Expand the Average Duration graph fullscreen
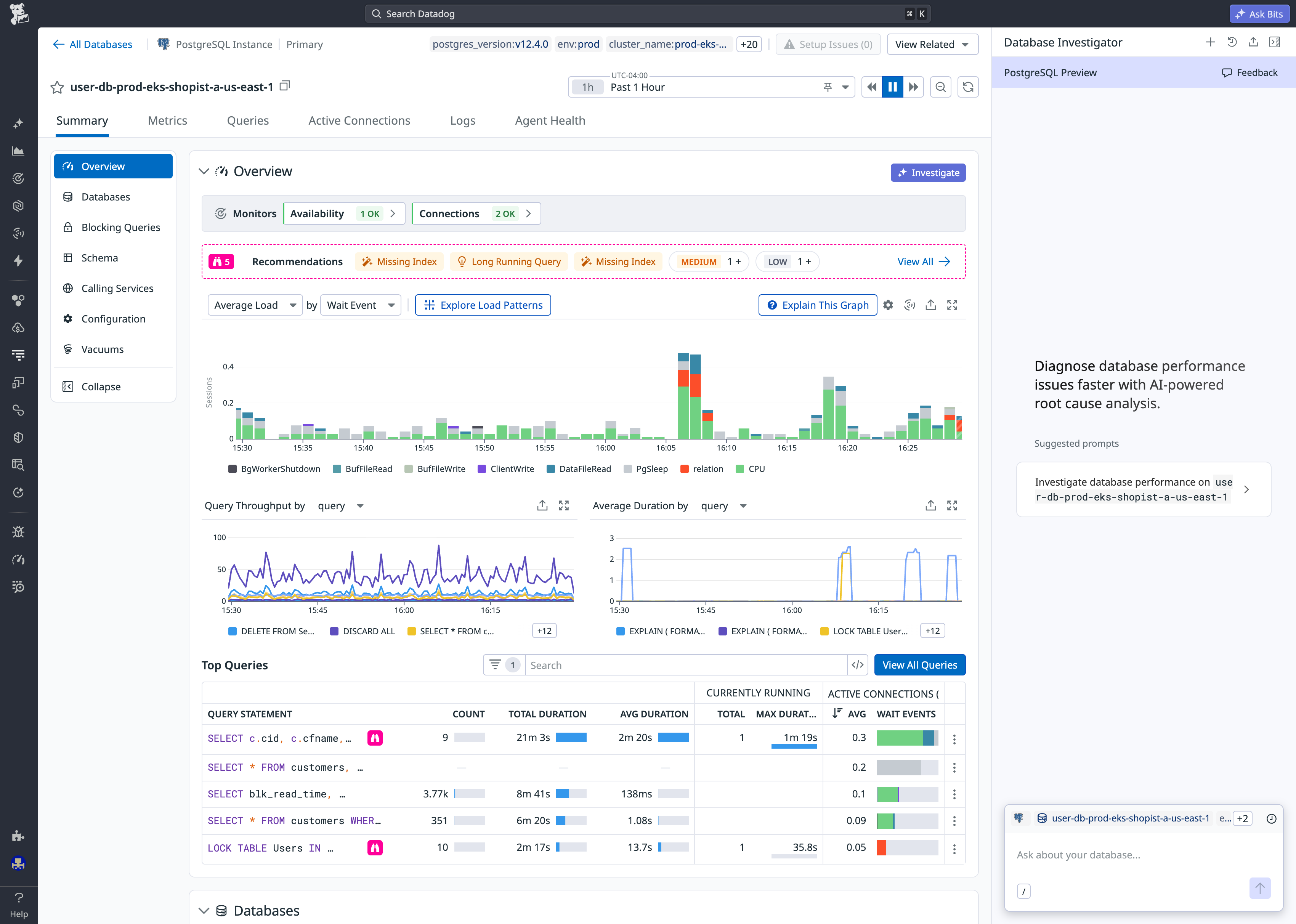The height and width of the screenshot is (924, 1296). 953,505
